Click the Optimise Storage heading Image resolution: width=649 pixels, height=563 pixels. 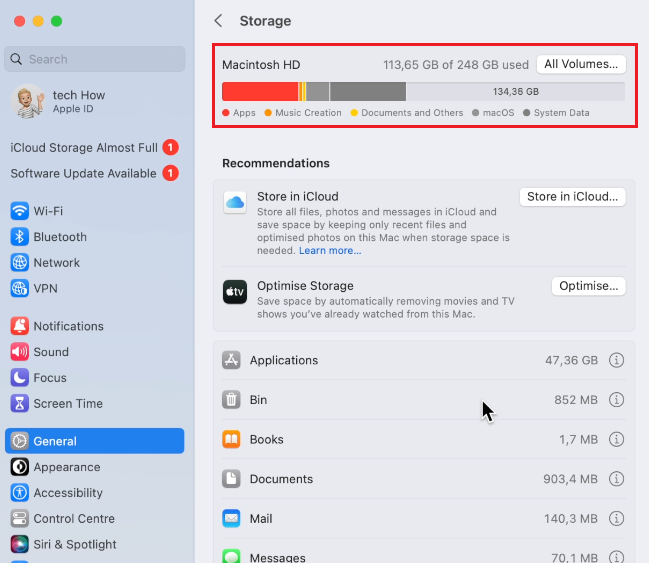(305, 286)
